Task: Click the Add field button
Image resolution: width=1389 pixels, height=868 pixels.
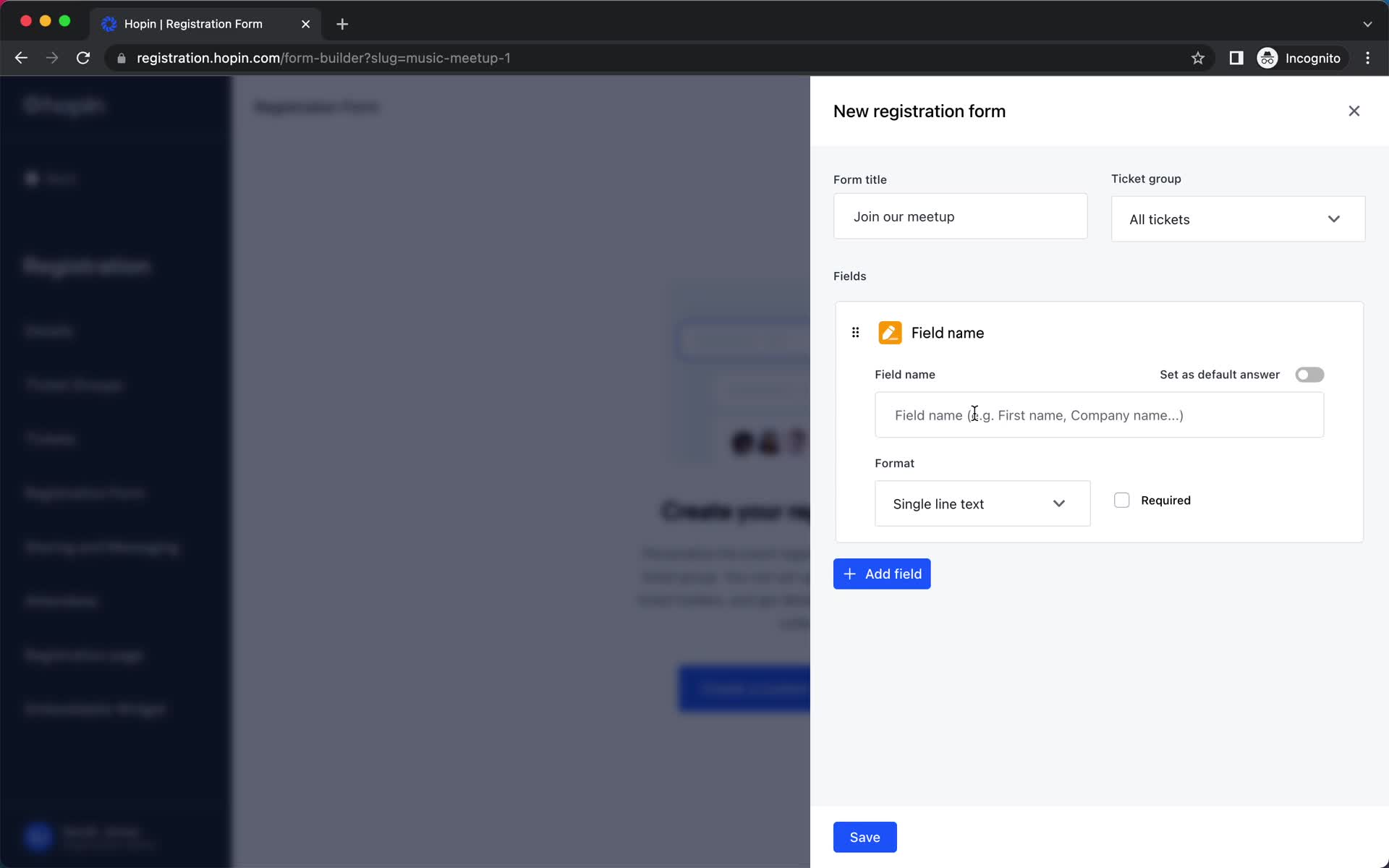Action: (882, 573)
